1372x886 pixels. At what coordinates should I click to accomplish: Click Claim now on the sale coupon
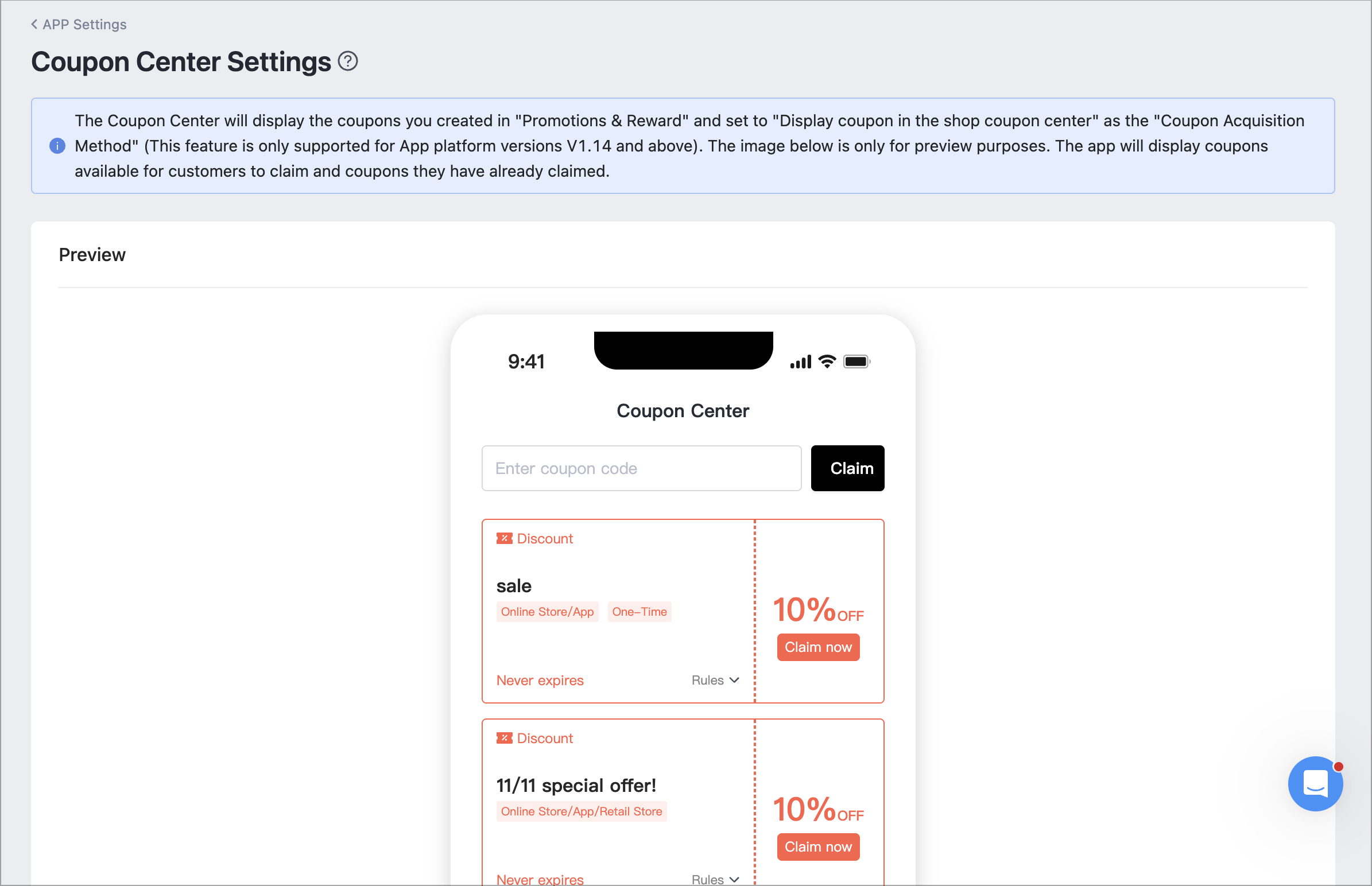tap(818, 647)
